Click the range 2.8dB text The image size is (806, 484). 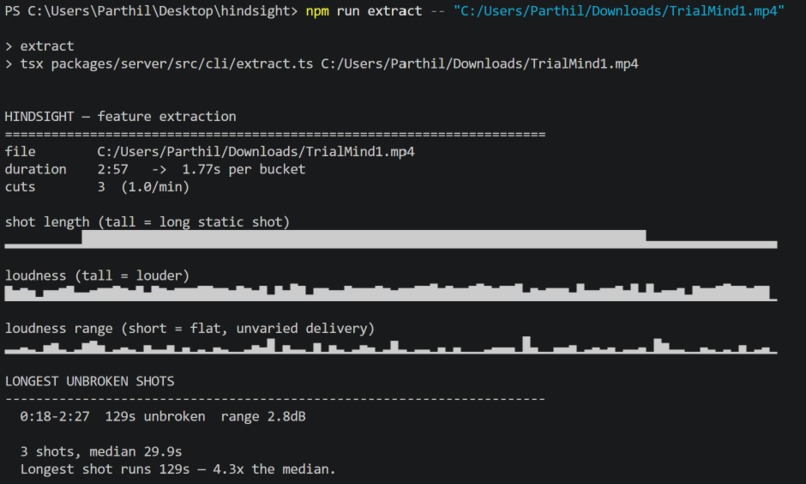pos(263,416)
